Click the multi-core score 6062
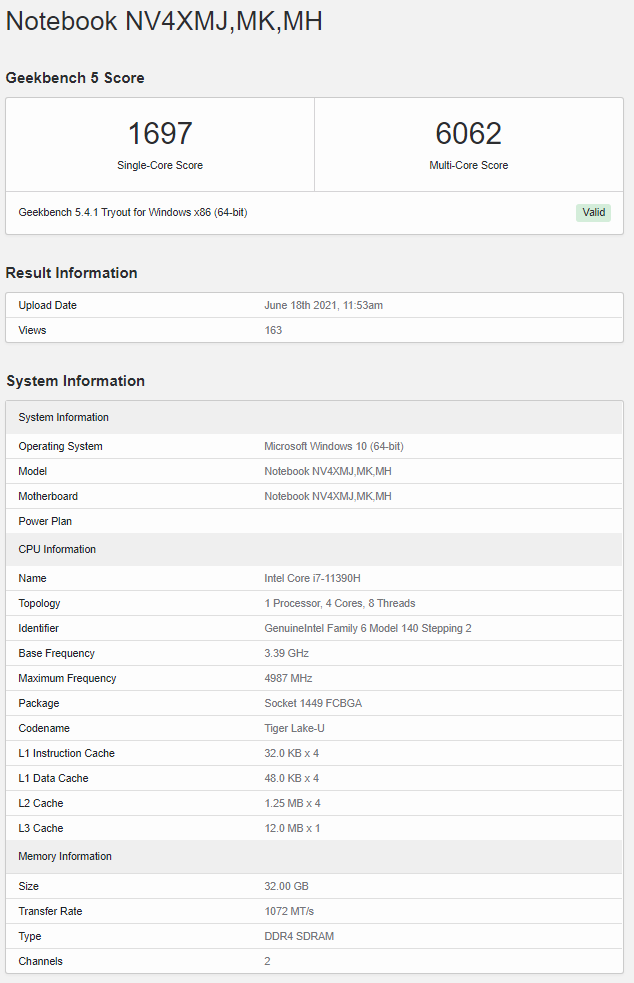 pos(468,134)
